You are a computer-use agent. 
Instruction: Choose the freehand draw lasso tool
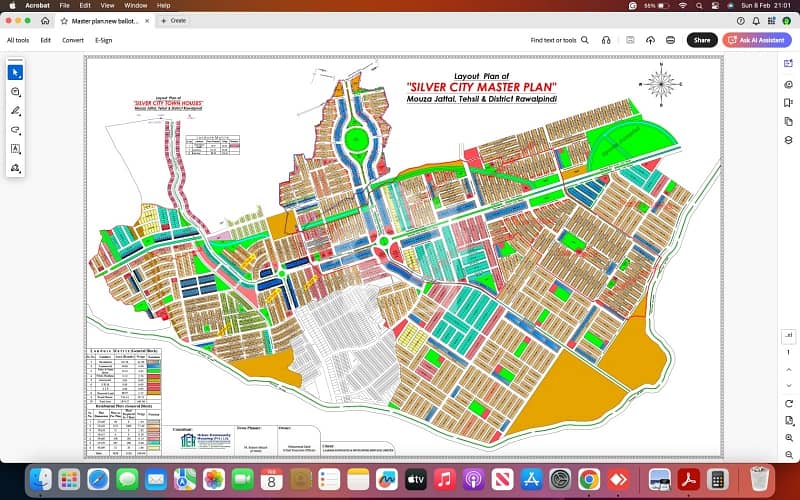pos(15,130)
